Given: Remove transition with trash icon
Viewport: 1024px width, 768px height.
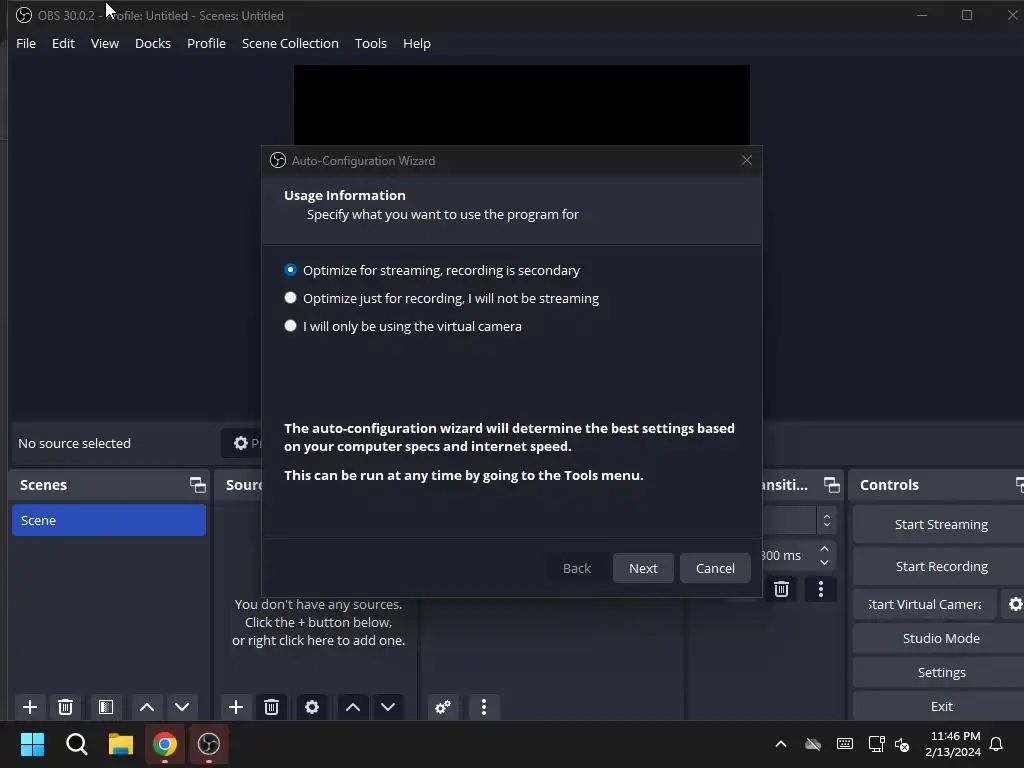Looking at the screenshot, I should coord(781,589).
